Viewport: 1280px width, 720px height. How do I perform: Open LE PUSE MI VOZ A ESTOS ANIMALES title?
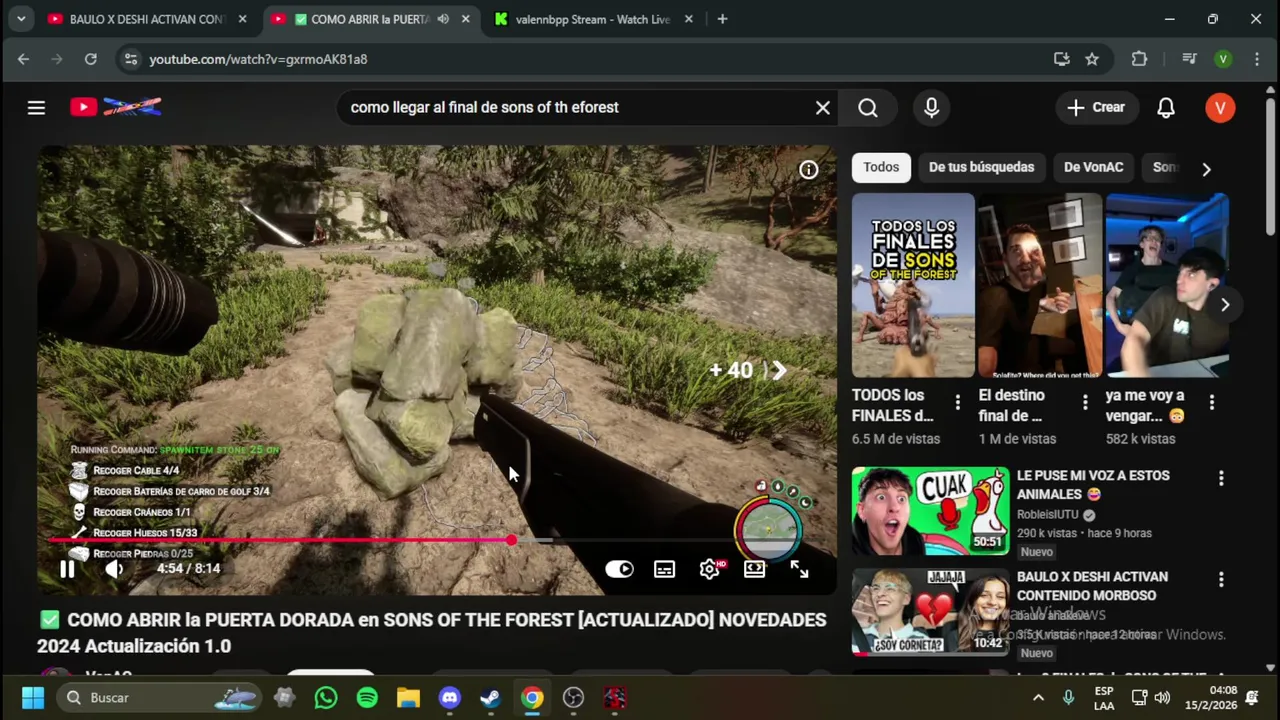click(x=1093, y=485)
